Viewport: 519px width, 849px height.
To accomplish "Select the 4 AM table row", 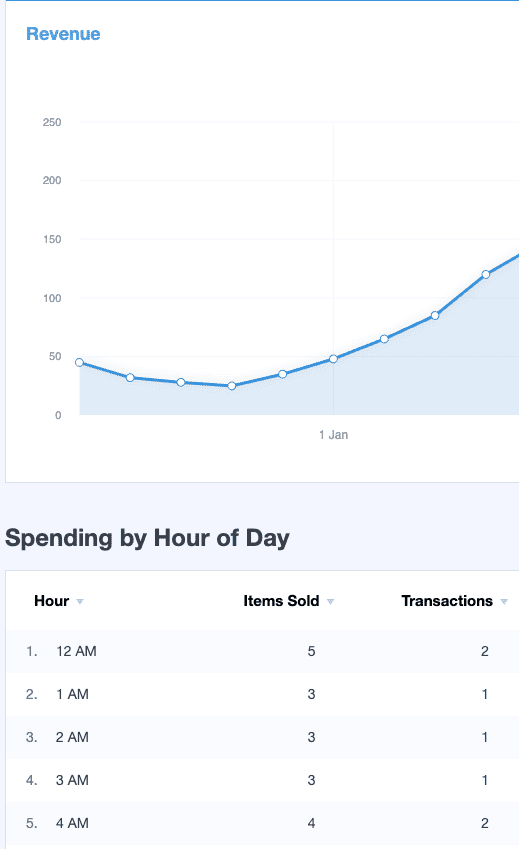I will pyautogui.click(x=262, y=824).
